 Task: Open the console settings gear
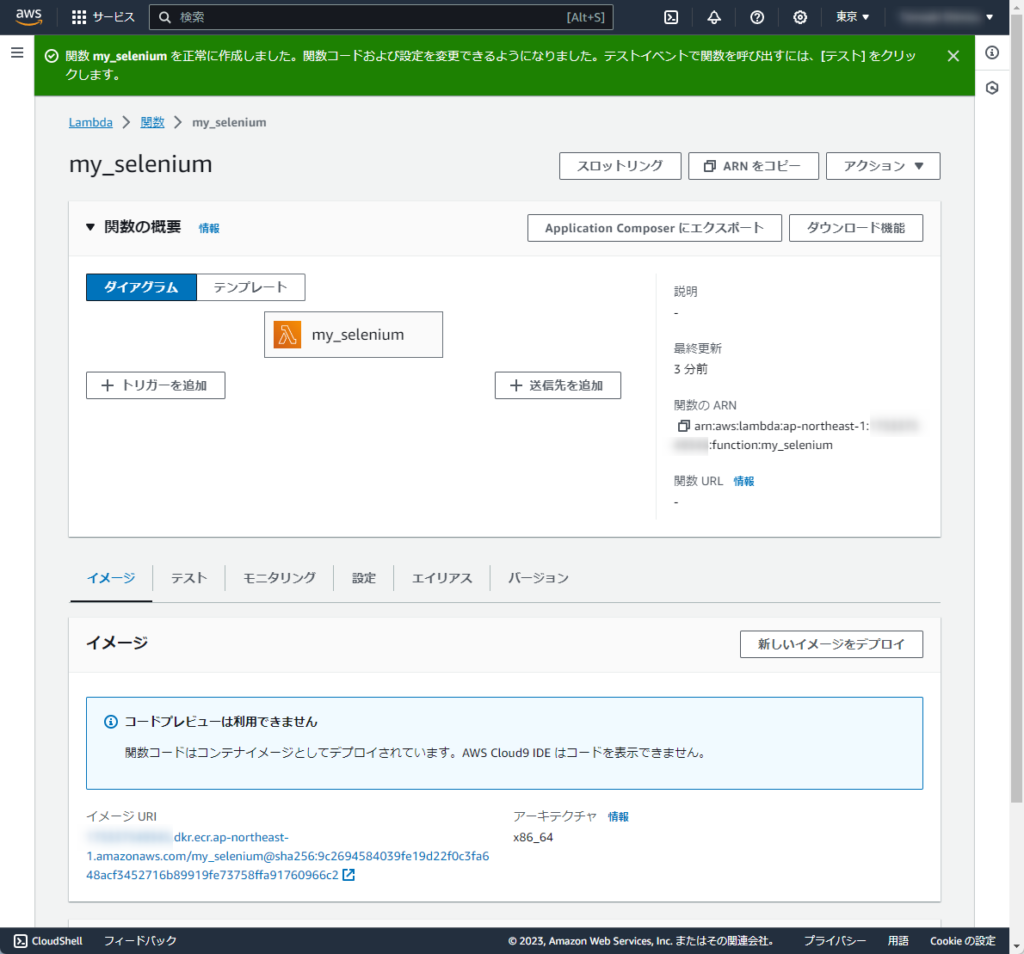pos(800,17)
